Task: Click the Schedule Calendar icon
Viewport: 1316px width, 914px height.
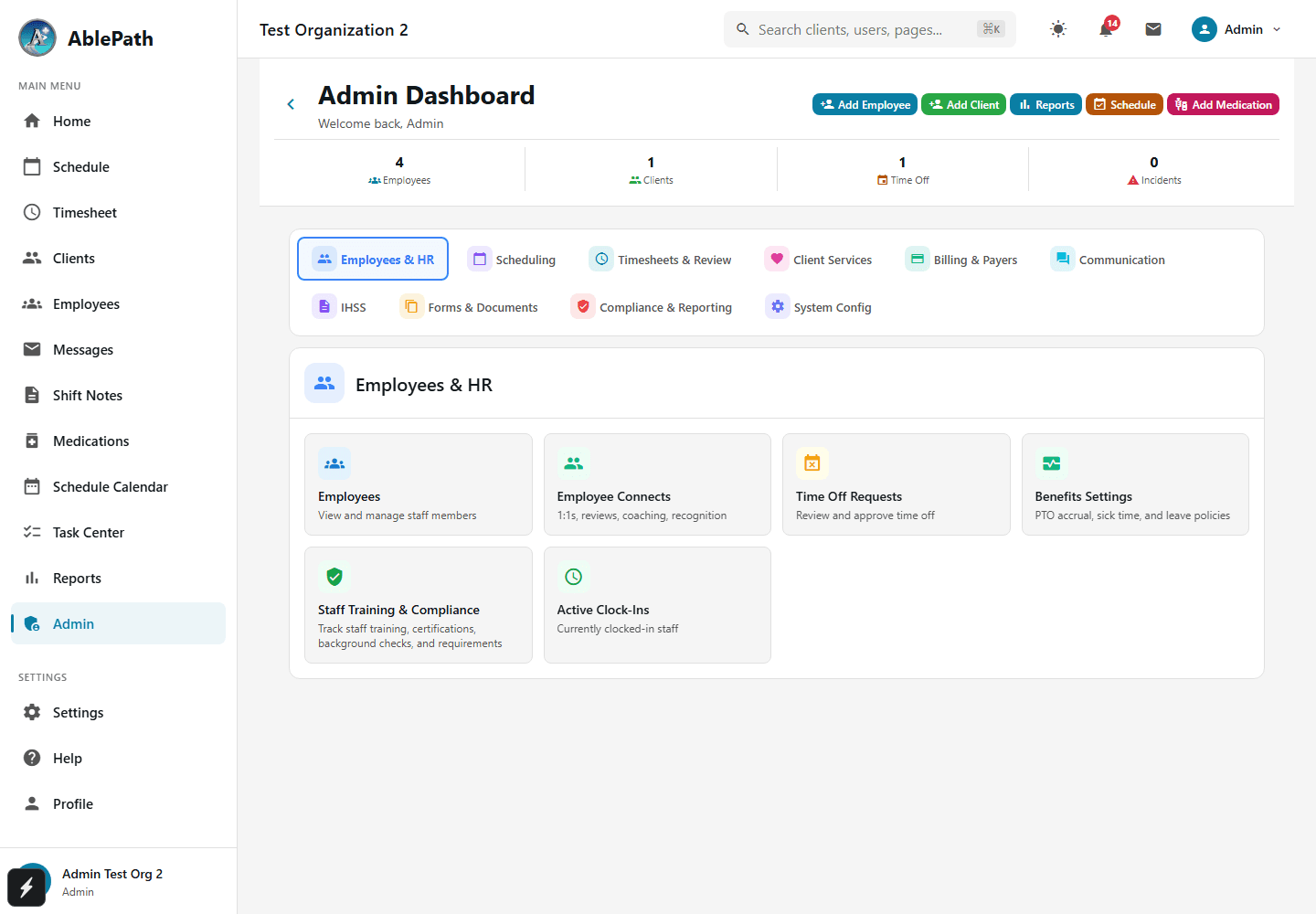Action: click(32, 486)
